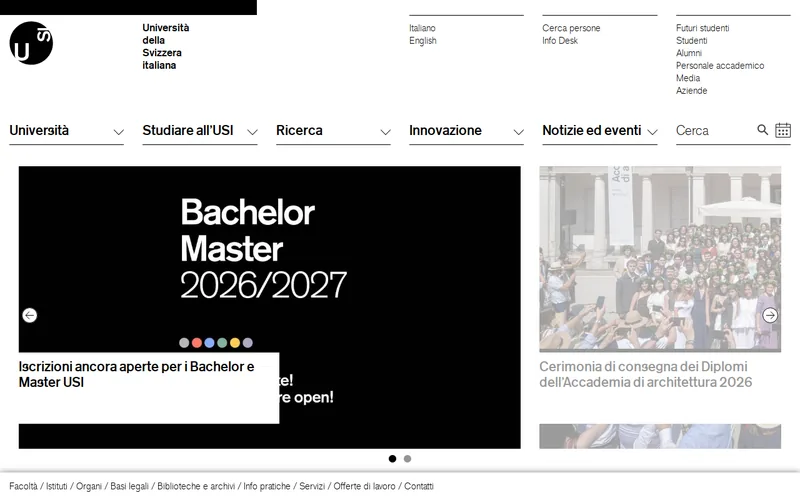Open Iscrizioni ancora aperte headline
This screenshot has height=500, width=800.
[x=136, y=374]
